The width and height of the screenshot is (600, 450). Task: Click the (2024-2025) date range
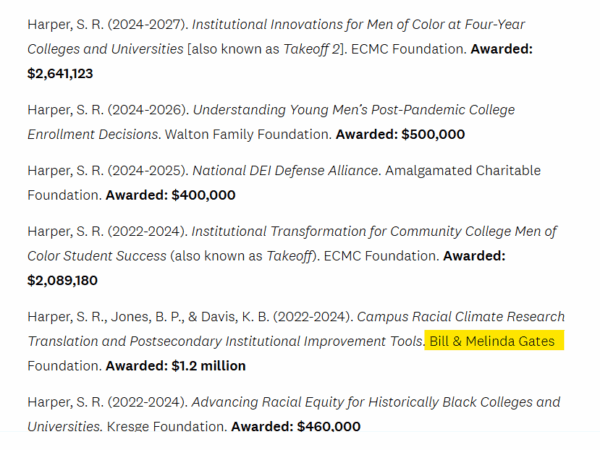(x=148, y=170)
